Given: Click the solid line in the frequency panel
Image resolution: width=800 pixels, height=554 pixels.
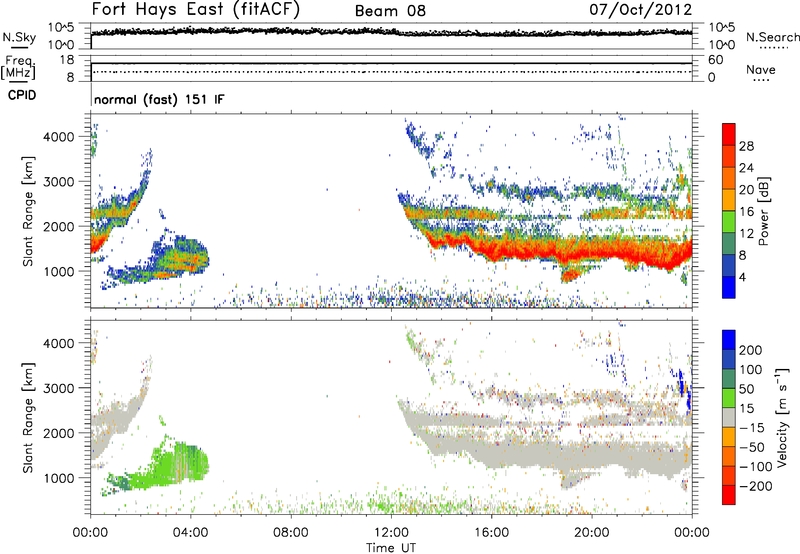Looking at the screenshot, I should [391, 63].
